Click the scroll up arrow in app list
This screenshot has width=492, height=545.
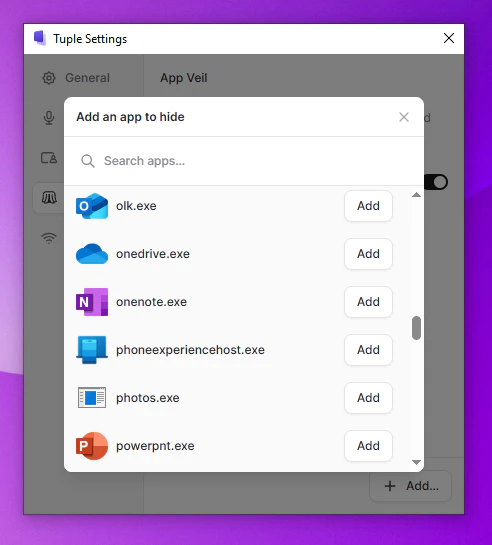[416, 195]
